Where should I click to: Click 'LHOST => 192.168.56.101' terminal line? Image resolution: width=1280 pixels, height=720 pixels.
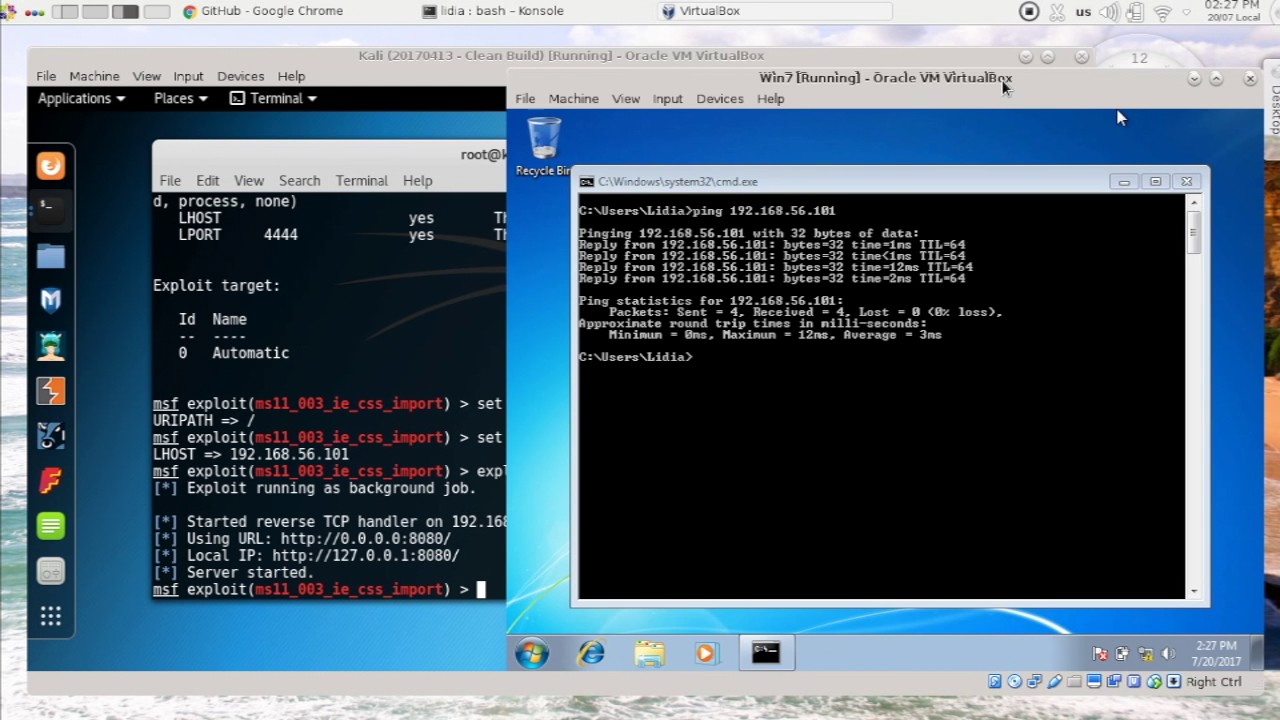click(251, 454)
